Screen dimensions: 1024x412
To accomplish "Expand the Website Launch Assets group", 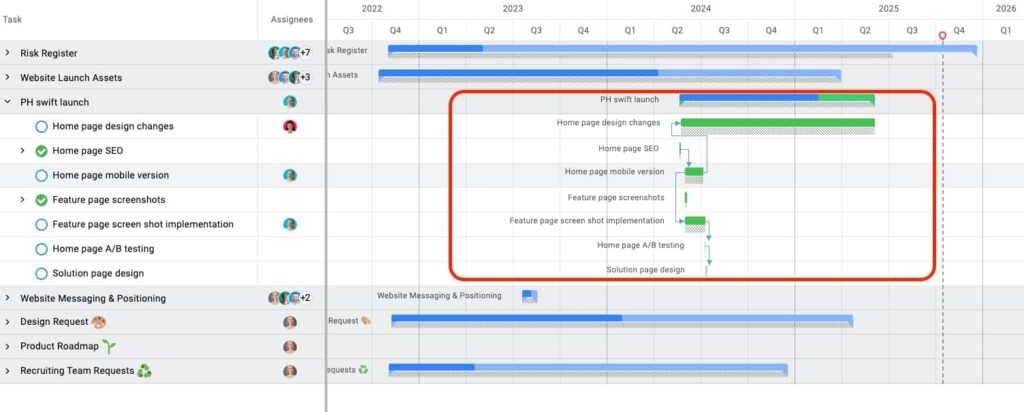I will (x=7, y=77).
